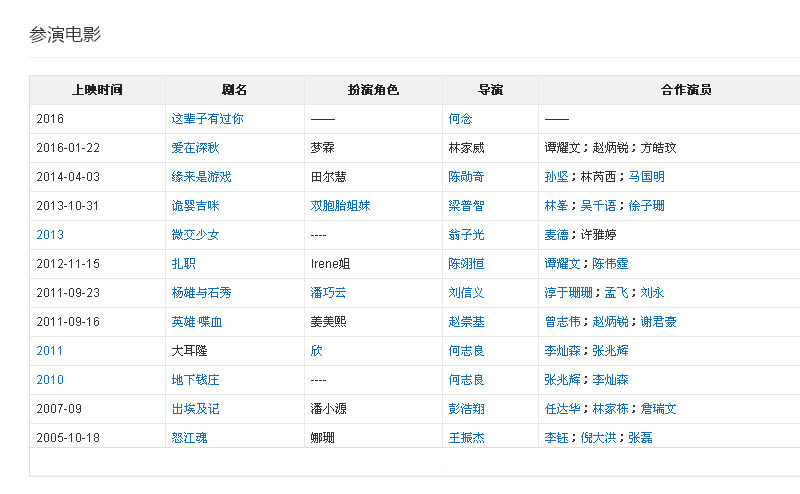Open the 缘来是游戏 film link
Screen dimensions: 800x494
[x=201, y=177]
